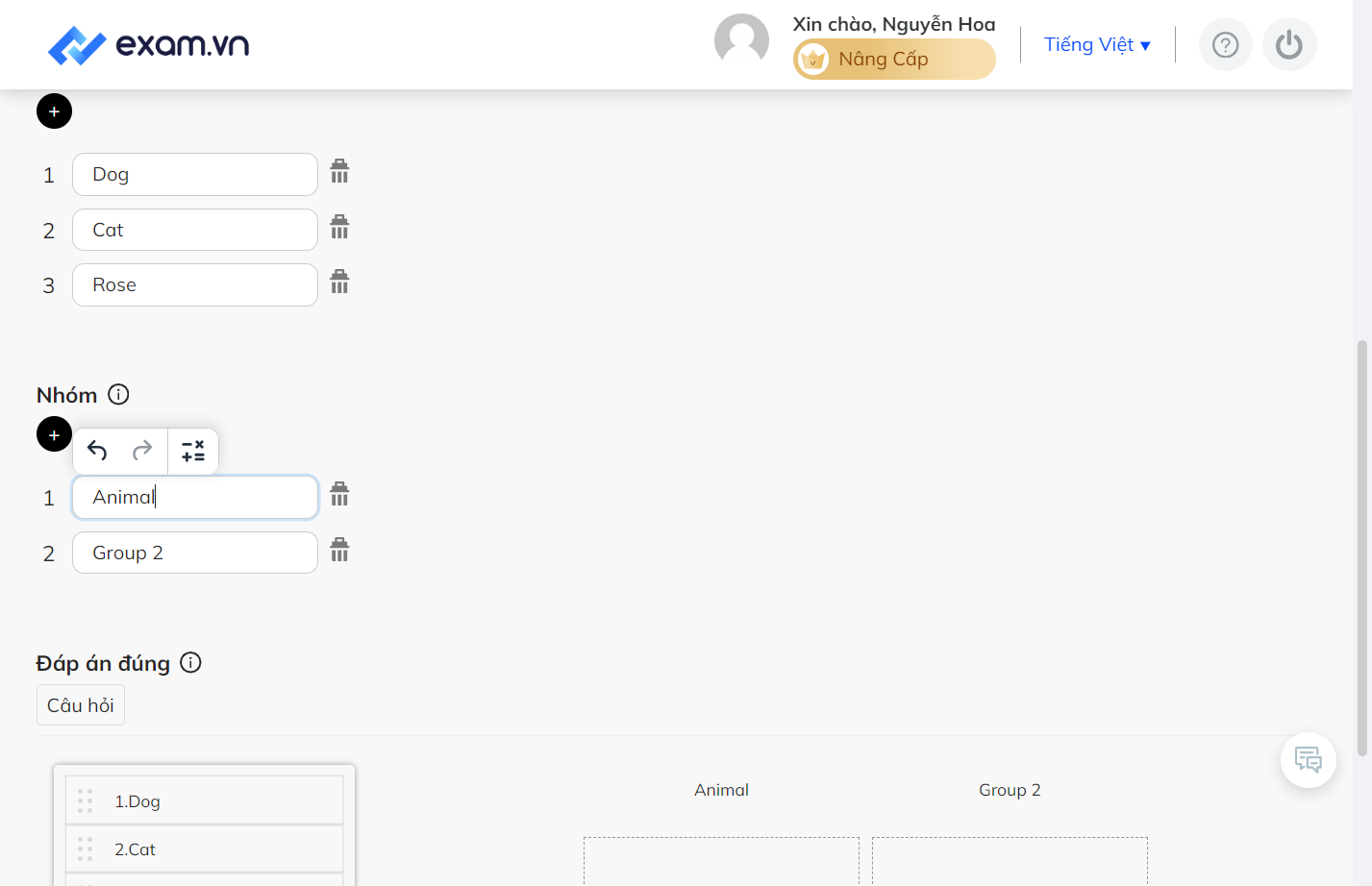This screenshot has width=1372, height=886.
Task: Delete the Dog item
Action: pos(339,172)
